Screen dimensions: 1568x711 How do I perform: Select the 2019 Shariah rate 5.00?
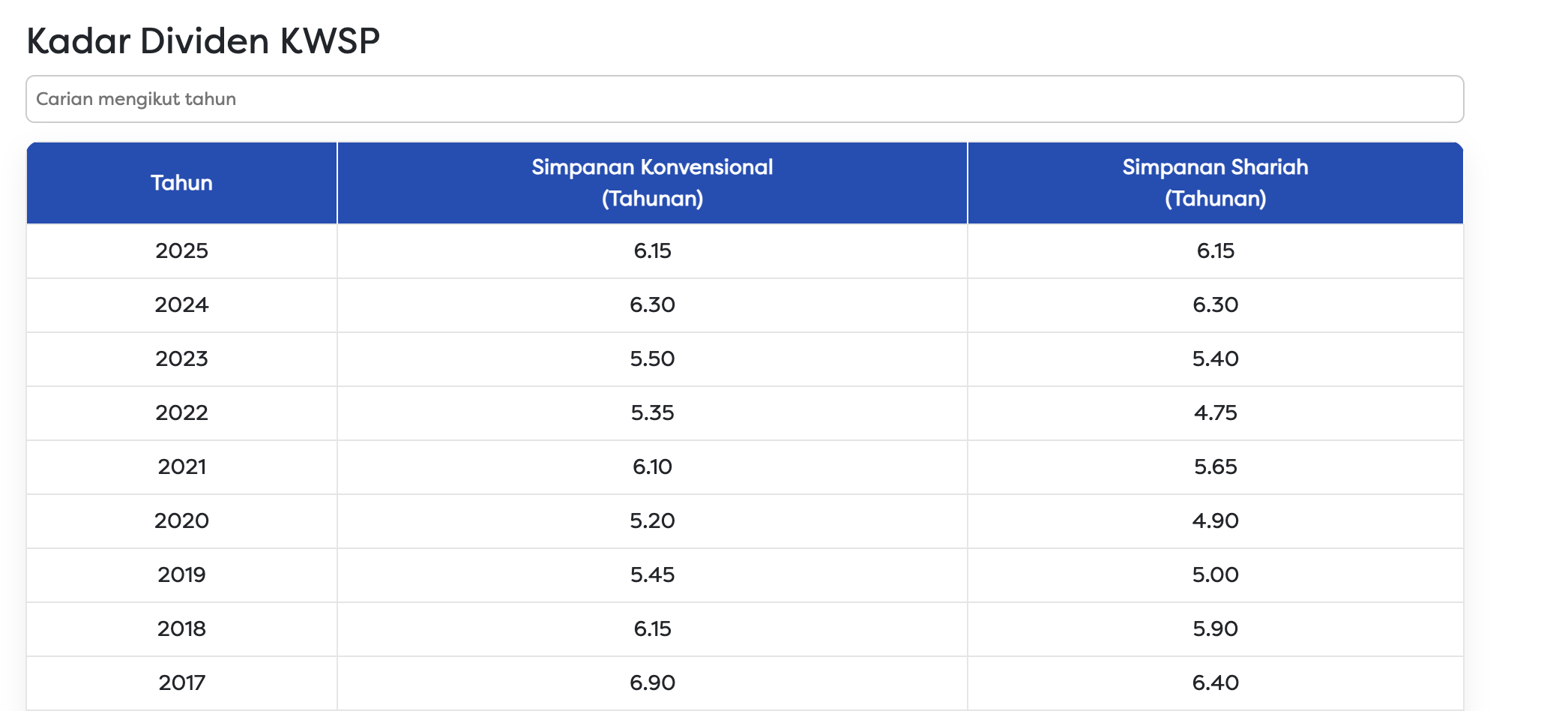[1215, 574]
